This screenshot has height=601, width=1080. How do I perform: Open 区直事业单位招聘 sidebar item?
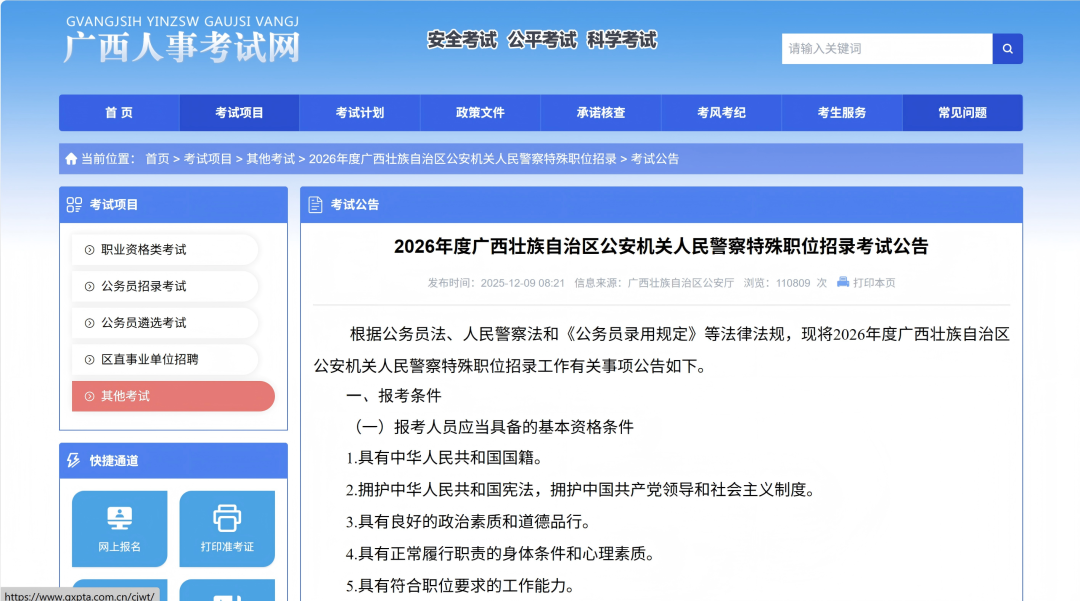150,359
